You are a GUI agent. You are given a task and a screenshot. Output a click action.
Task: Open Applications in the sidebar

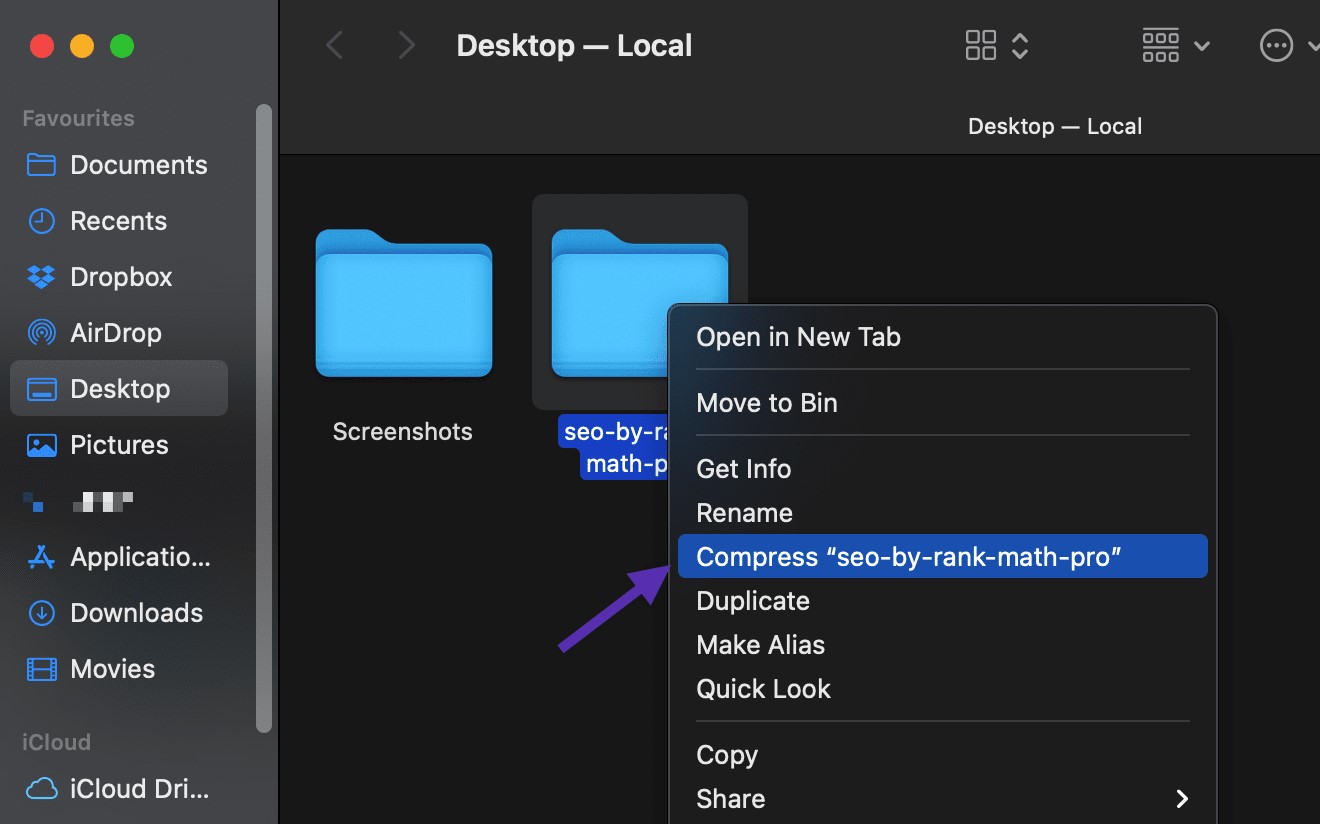(x=119, y=557)
